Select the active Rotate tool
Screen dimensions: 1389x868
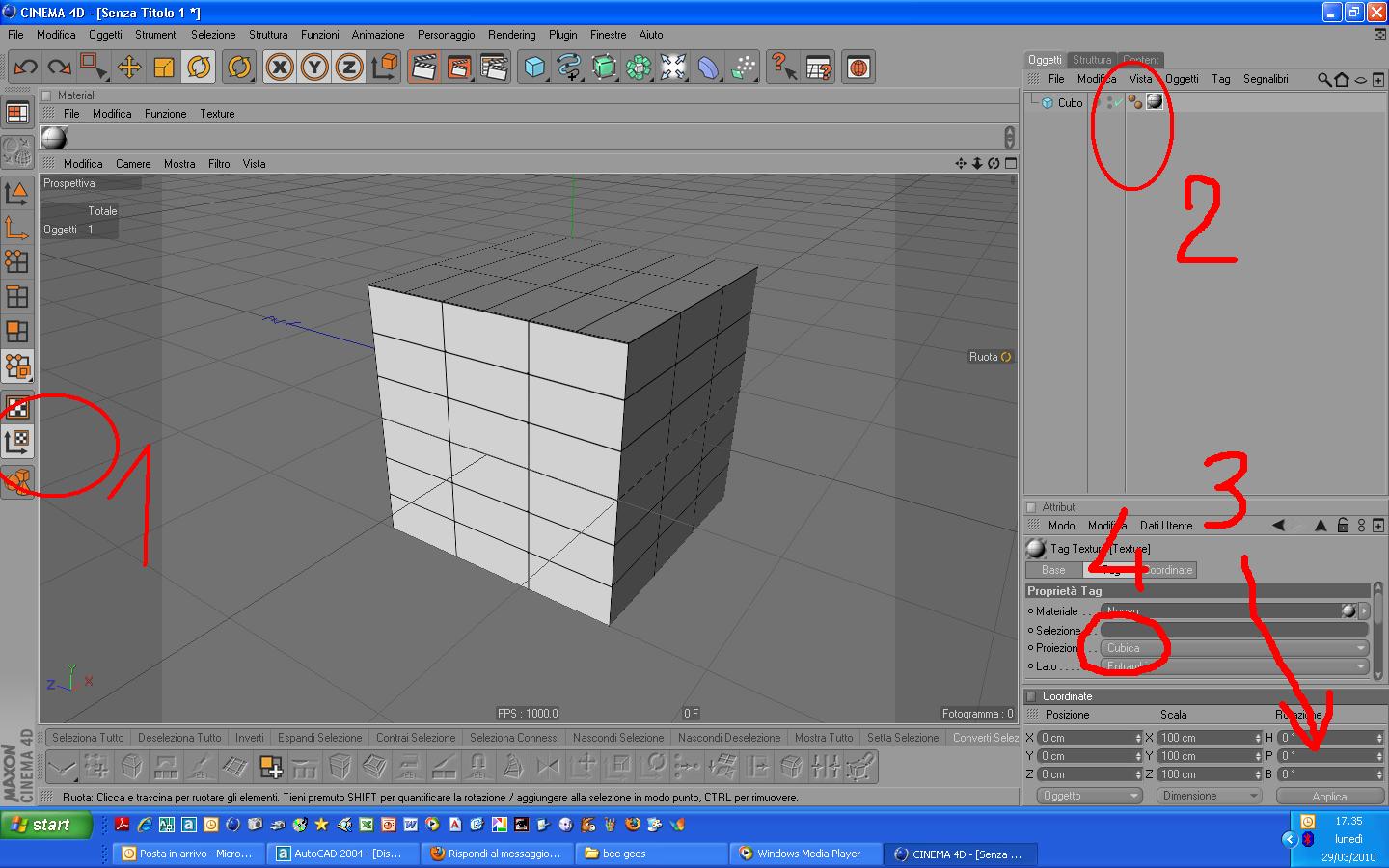[x=199, y=68]
